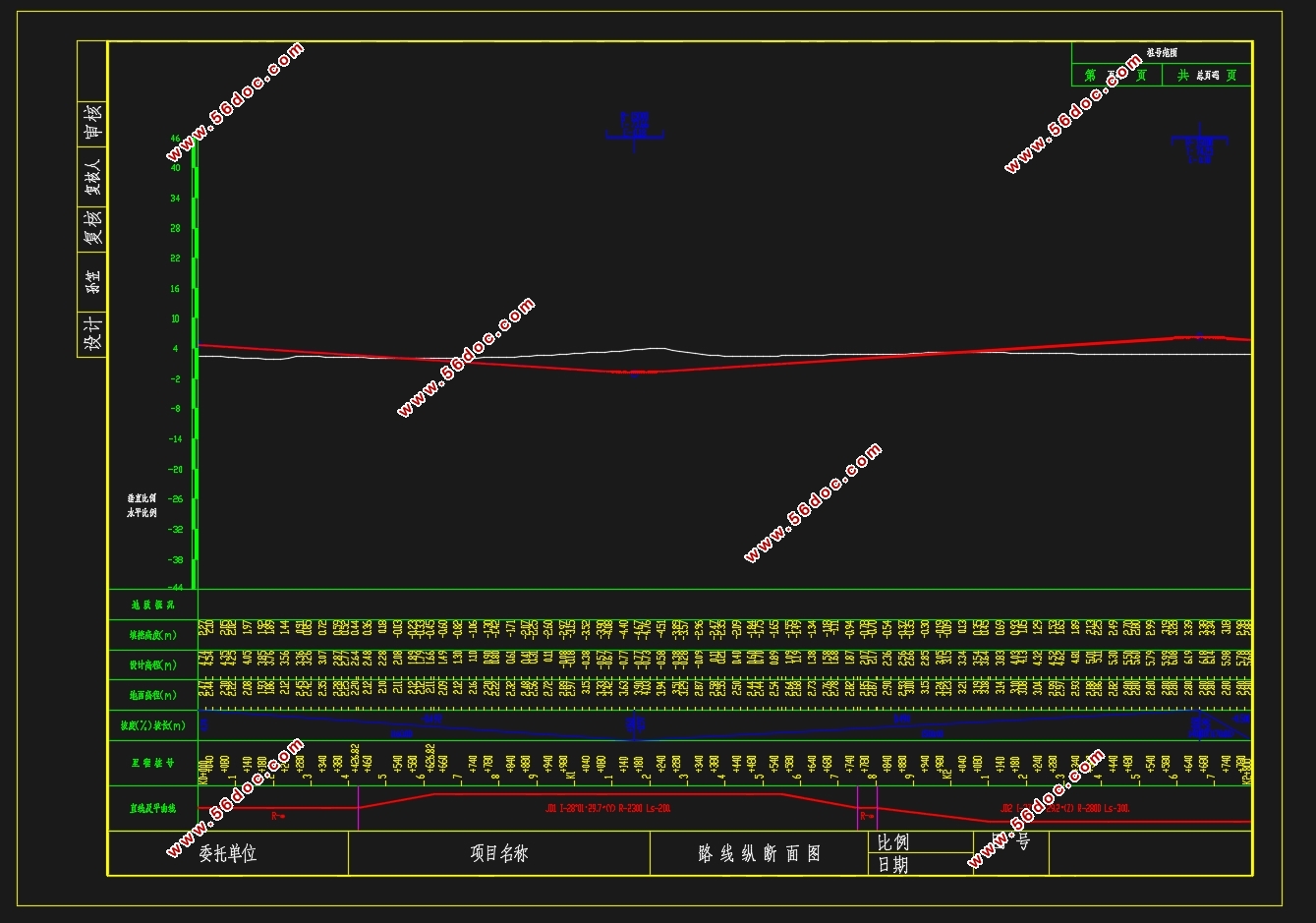Click the 路线纵断面图 drawing title

click(759, 853)
